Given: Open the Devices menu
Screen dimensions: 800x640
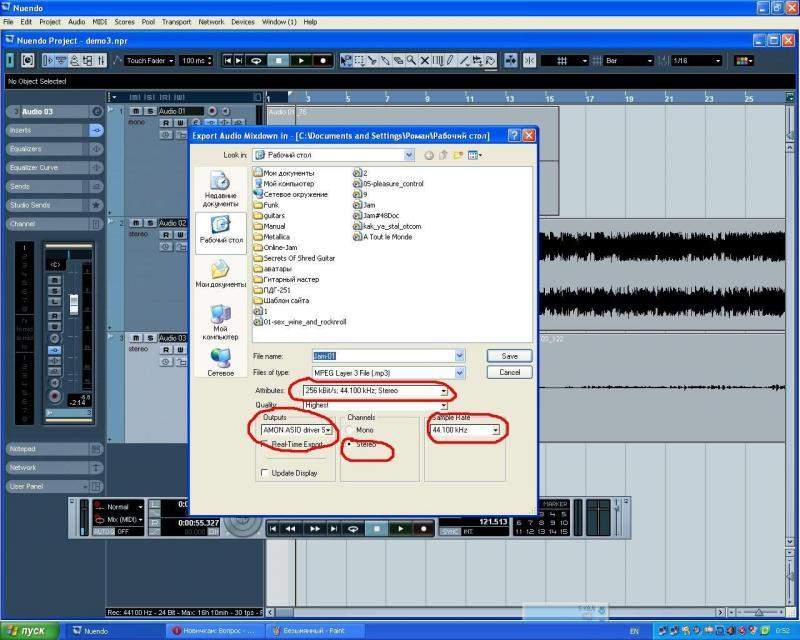Looking at the screenshot, I should pyautogui.click(x=242, y=21).
